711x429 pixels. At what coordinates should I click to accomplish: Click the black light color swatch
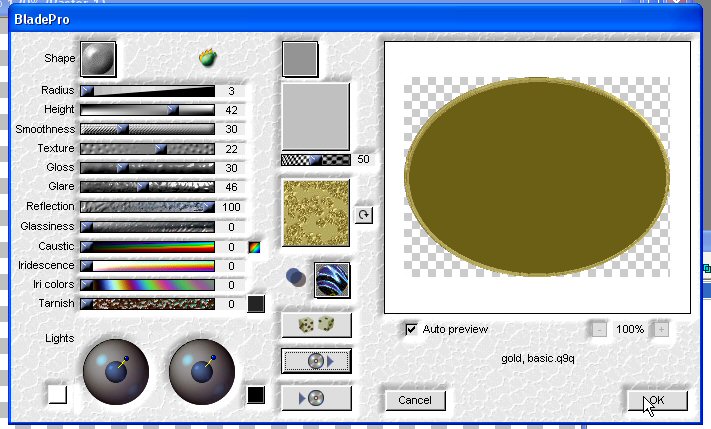coord(256,395)
